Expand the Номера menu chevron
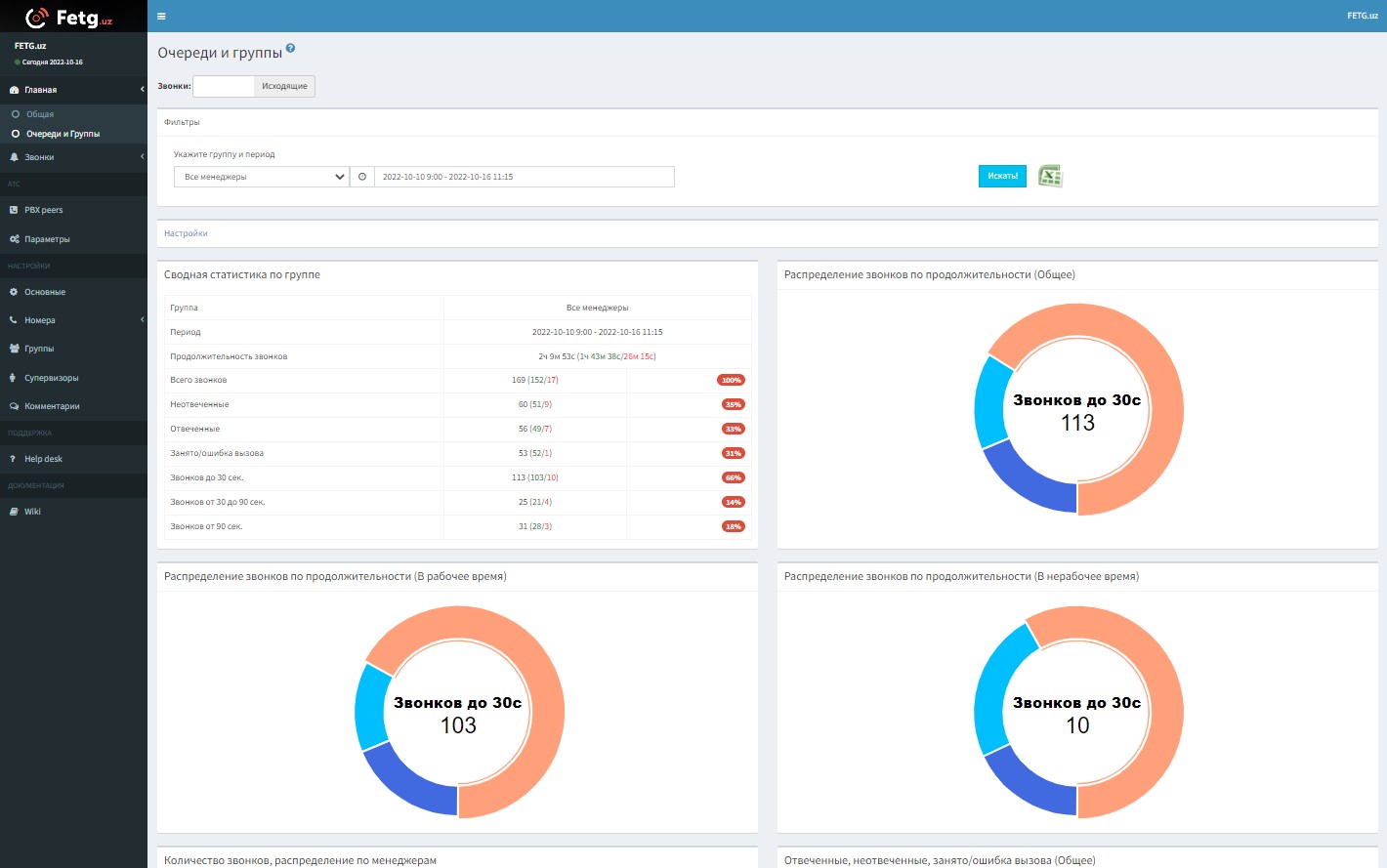 point(142,320)
